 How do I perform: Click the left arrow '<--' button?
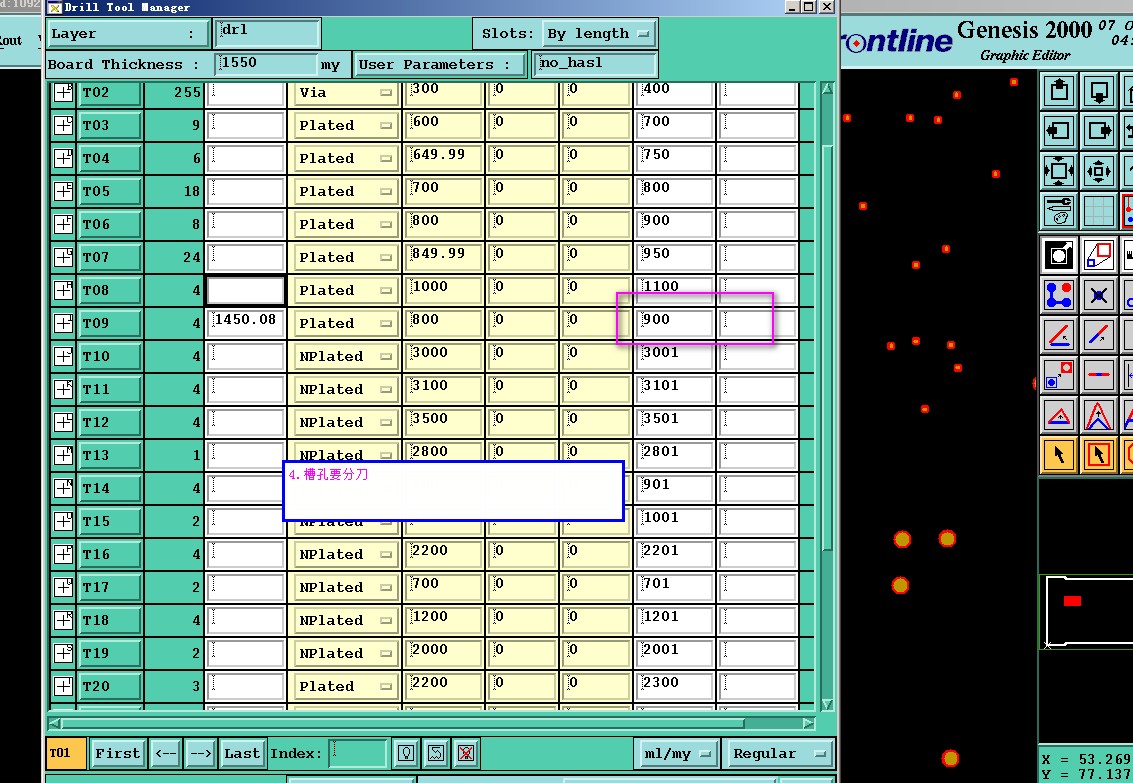(165, 753)
